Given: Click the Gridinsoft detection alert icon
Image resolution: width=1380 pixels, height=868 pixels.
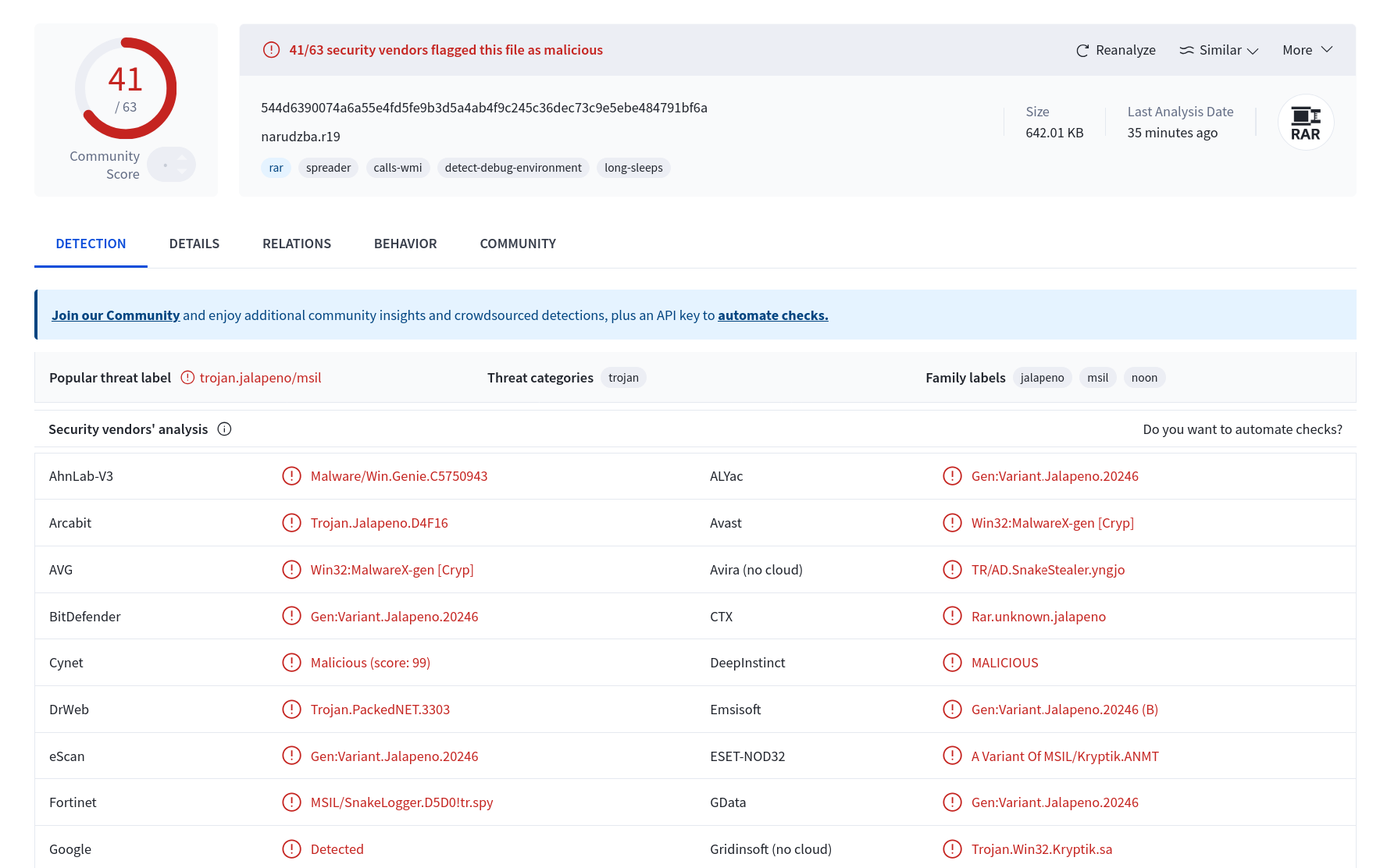Looking at the screenshot, I should click(952, 849).
